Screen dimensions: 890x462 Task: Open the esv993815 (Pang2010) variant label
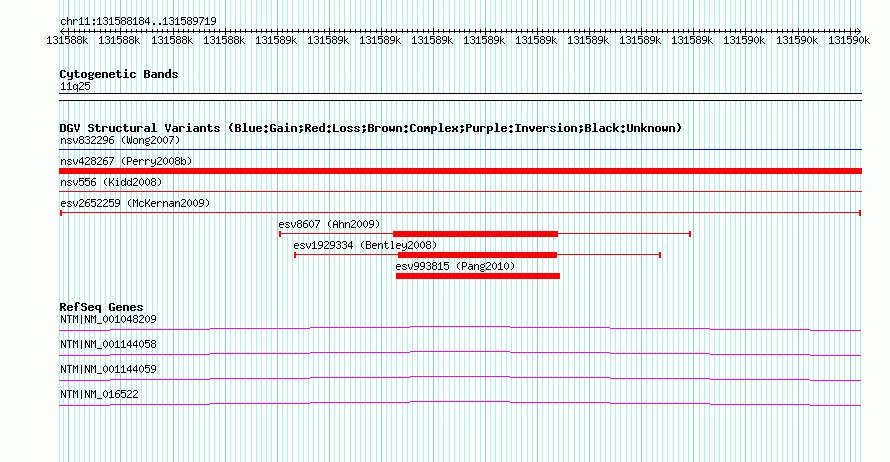pos(455,266)
